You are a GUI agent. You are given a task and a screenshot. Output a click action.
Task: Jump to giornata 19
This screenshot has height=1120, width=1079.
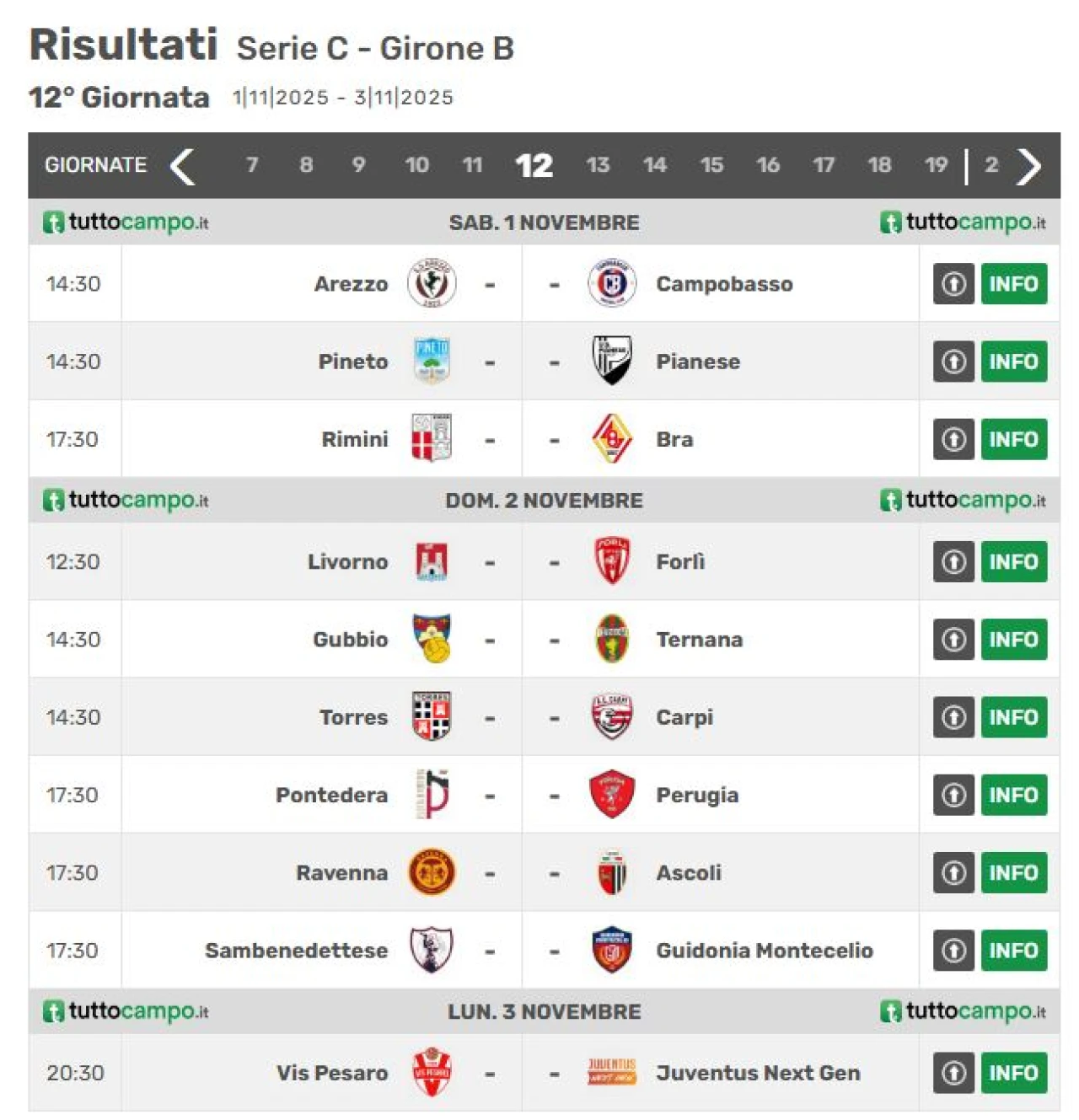pos(936,165)
